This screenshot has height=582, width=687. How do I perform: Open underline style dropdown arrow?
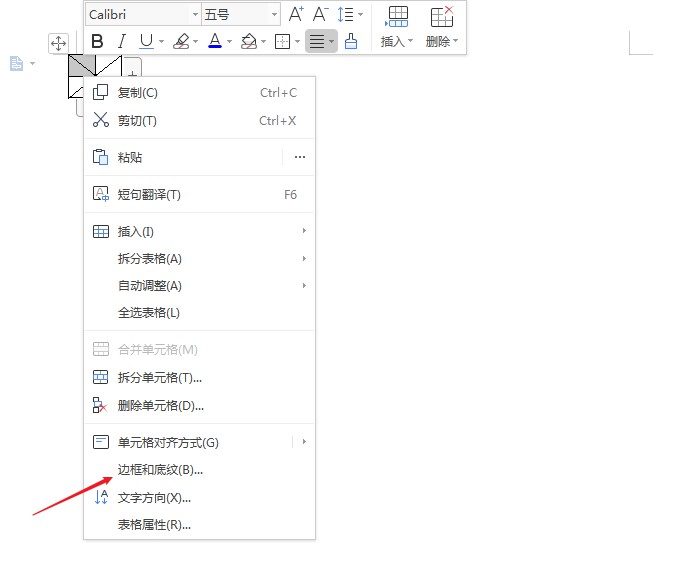point(161,42)
